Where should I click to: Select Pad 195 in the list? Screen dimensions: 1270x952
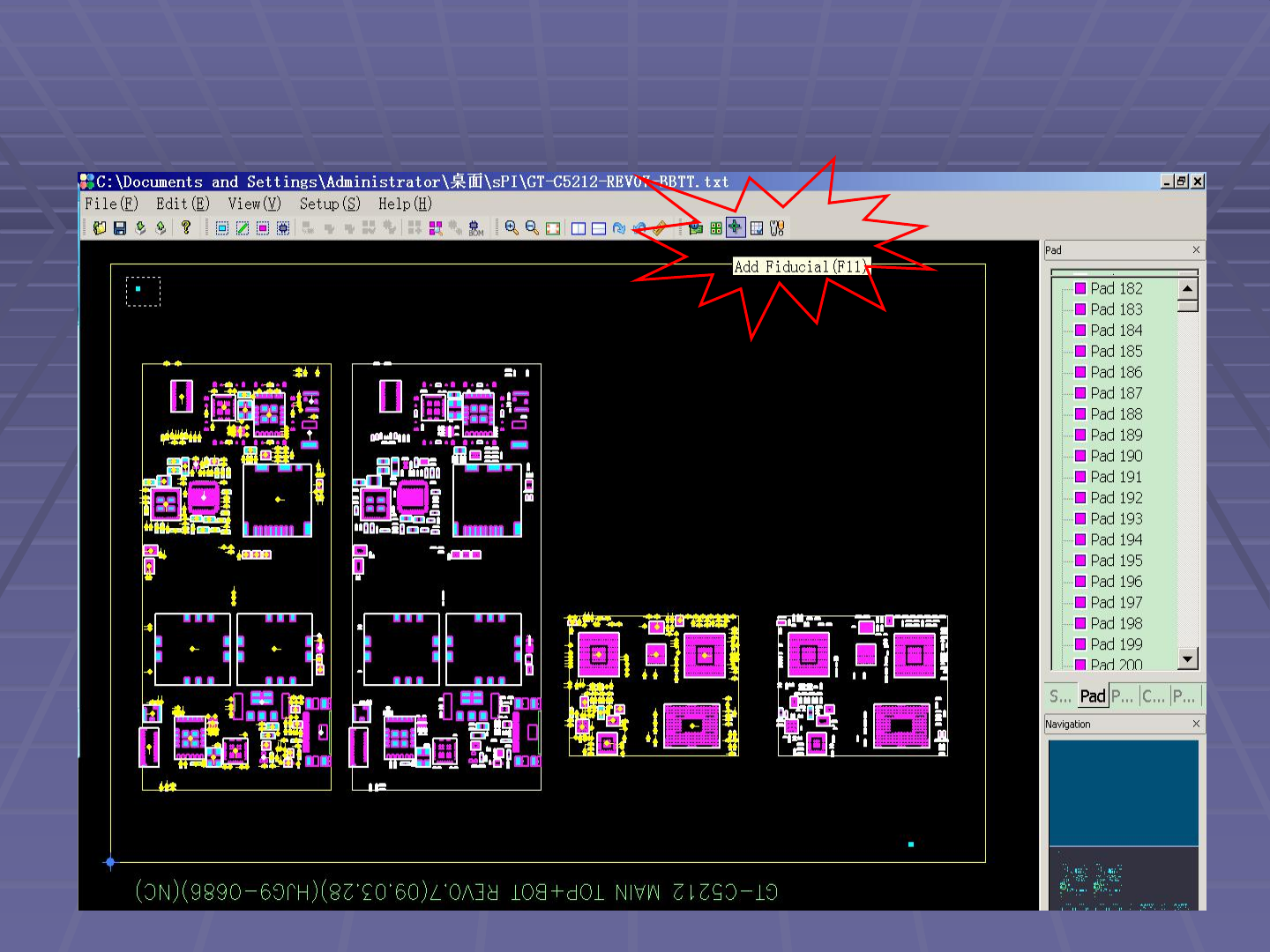1117,561
